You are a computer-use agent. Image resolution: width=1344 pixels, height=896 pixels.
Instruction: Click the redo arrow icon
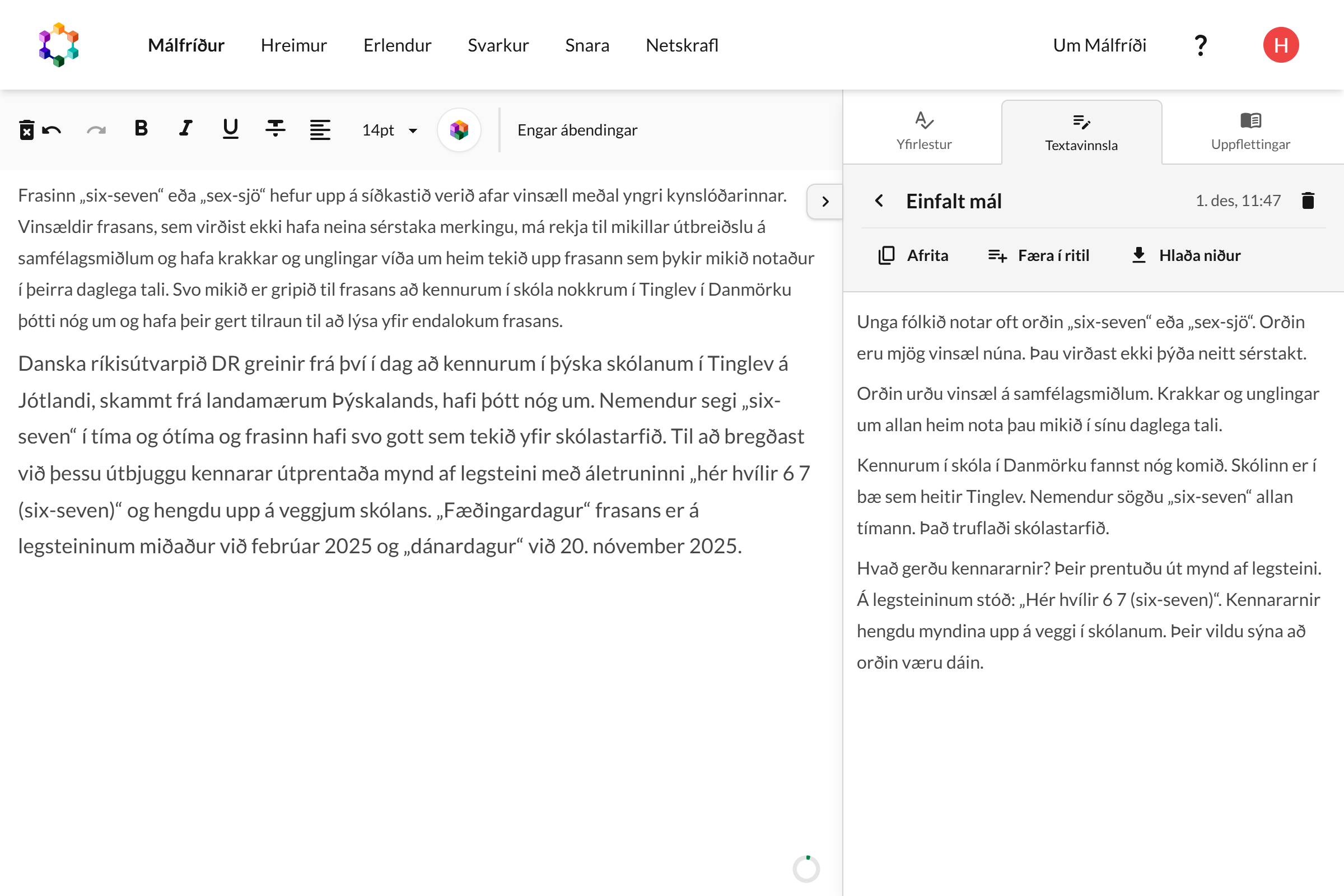click(96, 130)
